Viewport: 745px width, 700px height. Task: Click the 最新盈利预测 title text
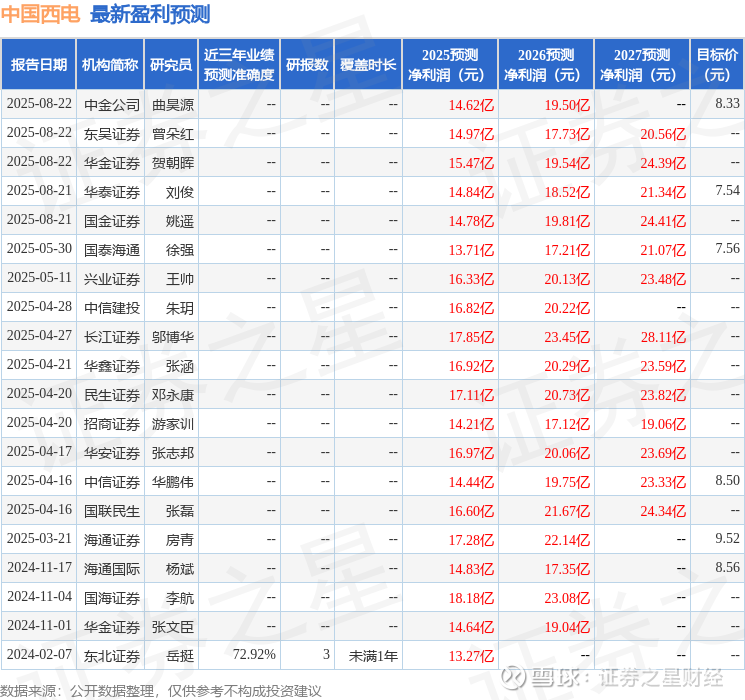[150, 14]
